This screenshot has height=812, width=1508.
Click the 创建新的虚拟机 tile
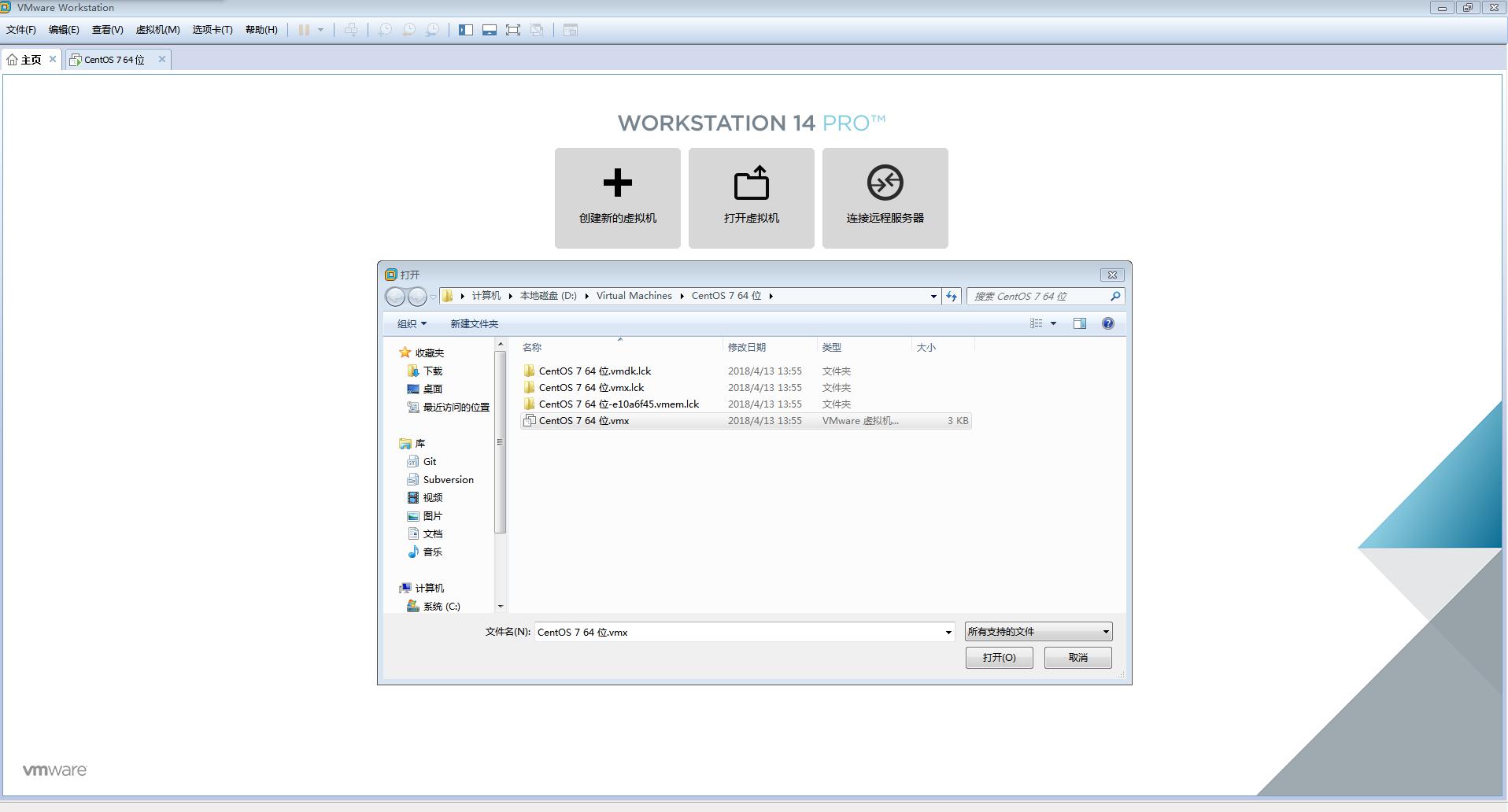pos(618,198)
